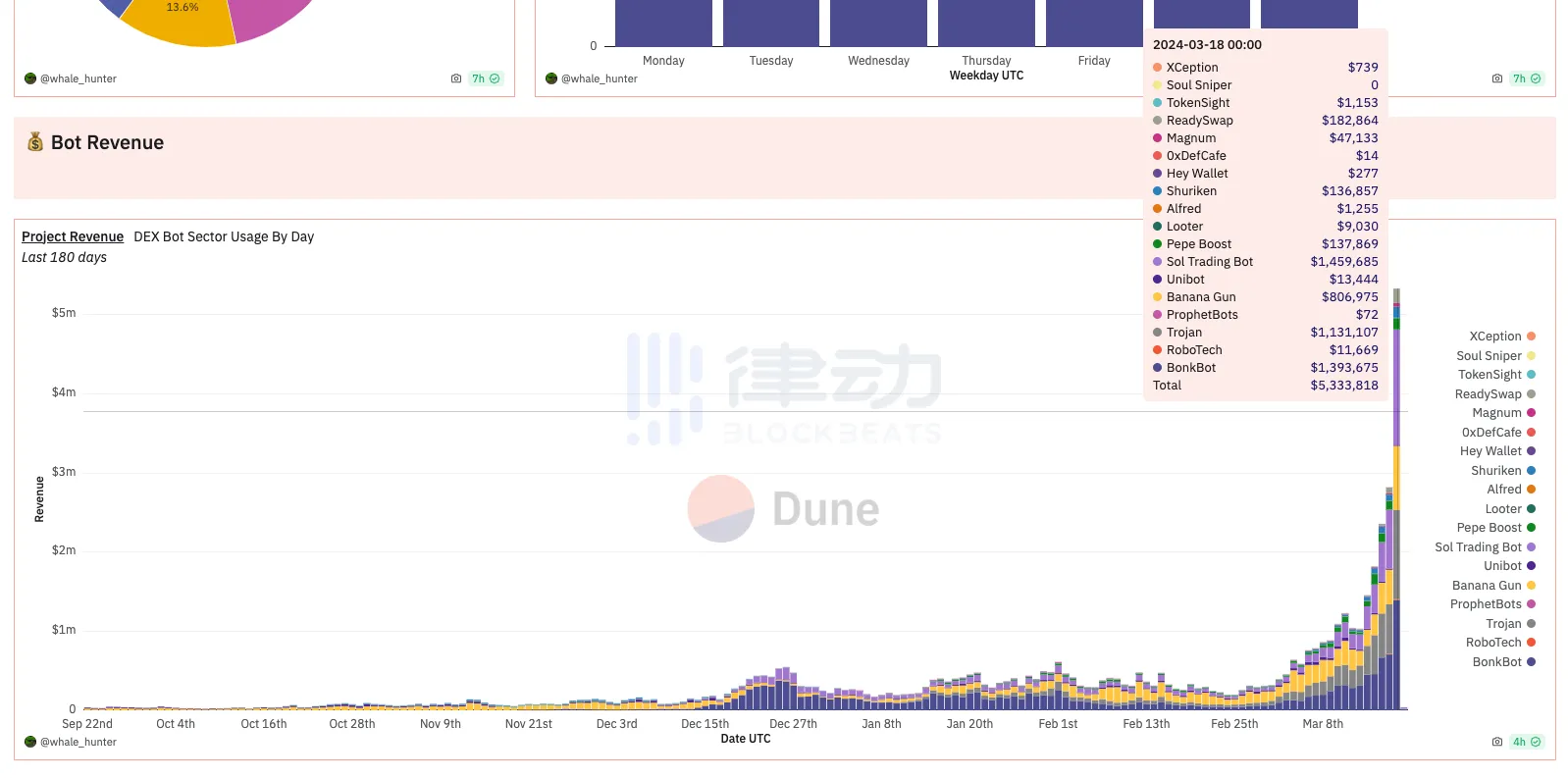Click the camera icon below the Project Revenue chart

point(1496,742)
